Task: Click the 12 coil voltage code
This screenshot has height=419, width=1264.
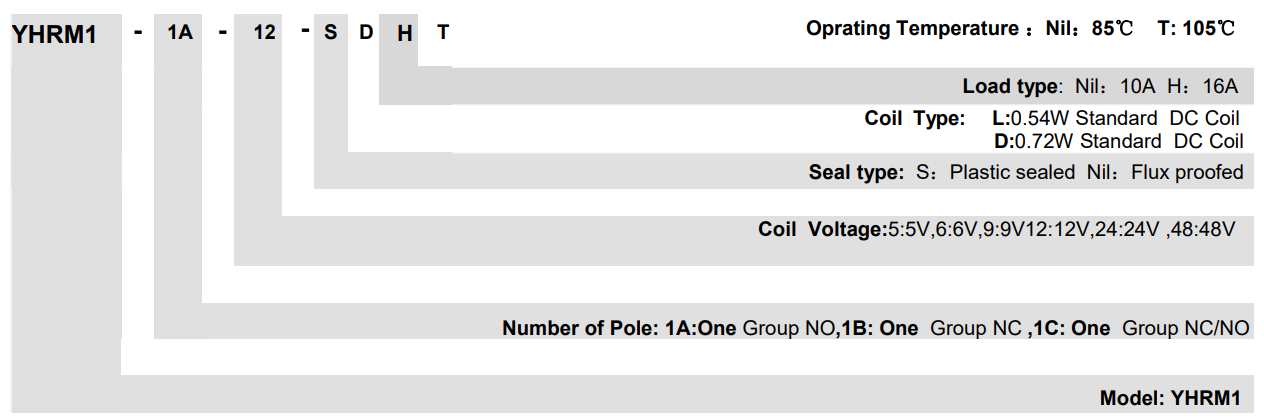Action: [x=264, y=33]
